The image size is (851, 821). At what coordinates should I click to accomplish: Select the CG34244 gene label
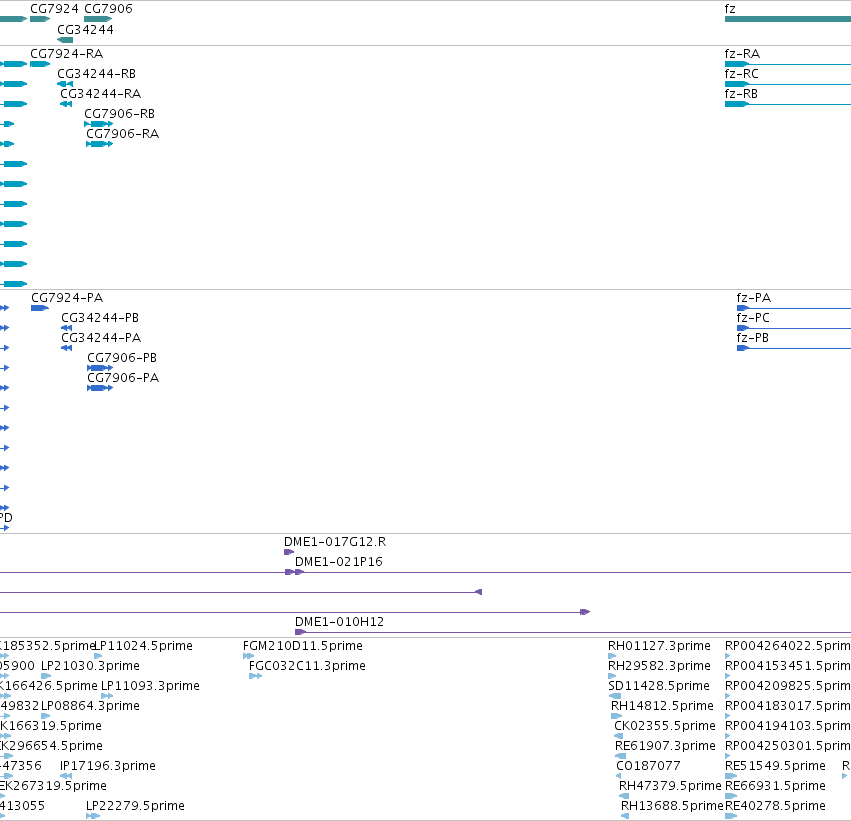pyautogui.click(x=85, y=30)
